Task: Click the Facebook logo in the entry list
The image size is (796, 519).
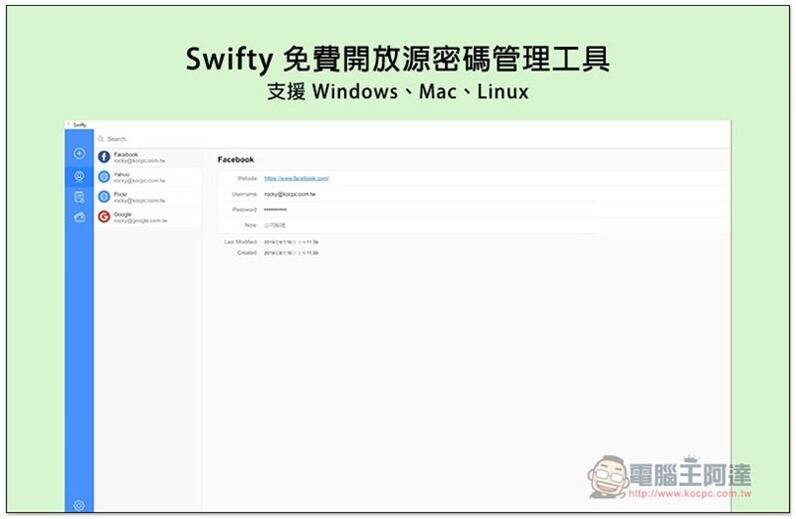Action: click(104, 157)
